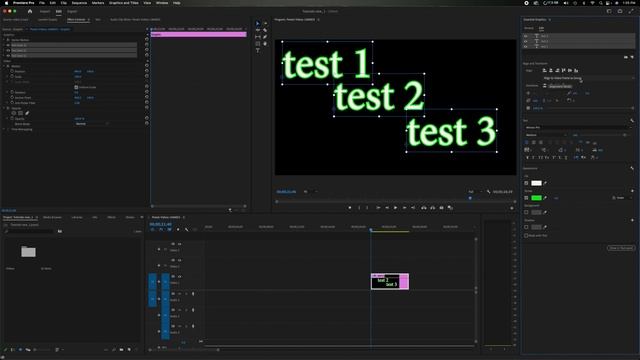Image resolution: width=640 pixels, height=360 pixels.
Task: Step back one frame
Action: (387, 208)
